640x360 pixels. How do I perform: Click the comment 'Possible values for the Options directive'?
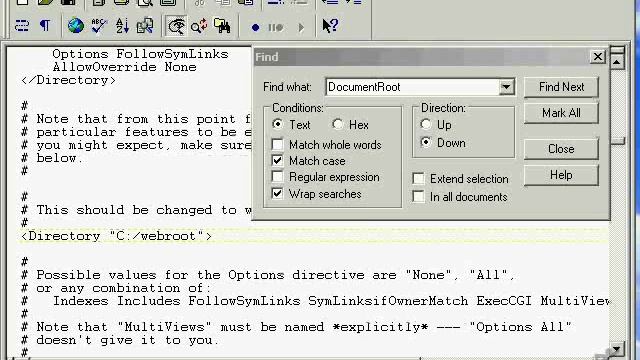point(268,275)
